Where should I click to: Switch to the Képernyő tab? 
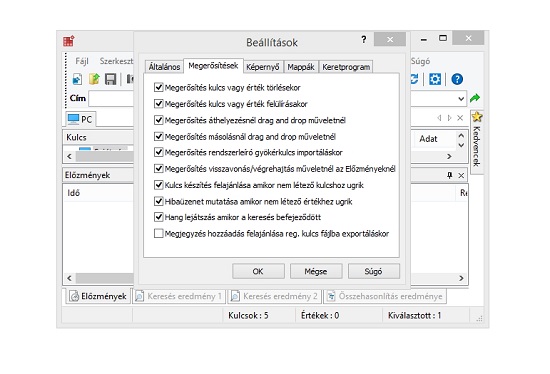pyautogui.click(x=263, y=67)
